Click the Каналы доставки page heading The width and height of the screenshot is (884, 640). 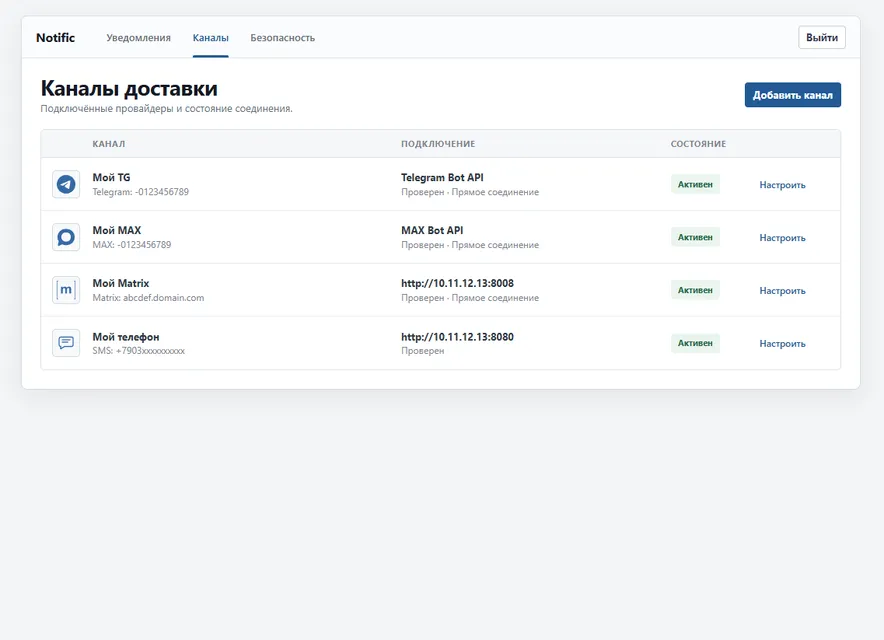129,89
